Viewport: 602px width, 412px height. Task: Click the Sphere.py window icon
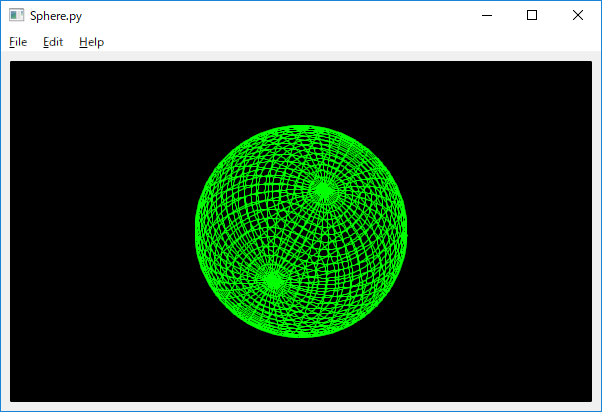pyautogui.click(x=17, y=15)
